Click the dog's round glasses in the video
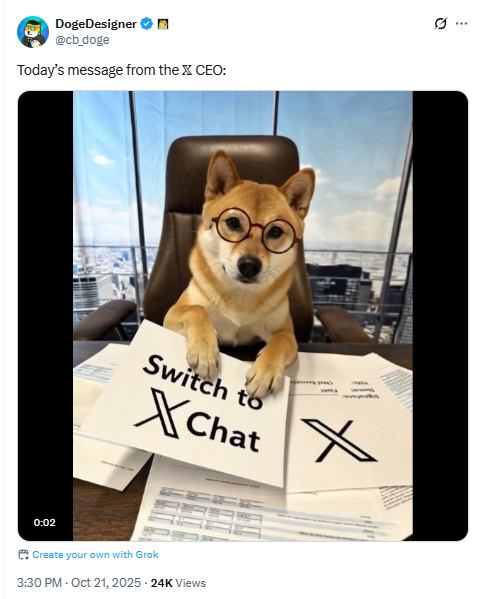This screenshot has width=479, height=599. coord(256,230)
